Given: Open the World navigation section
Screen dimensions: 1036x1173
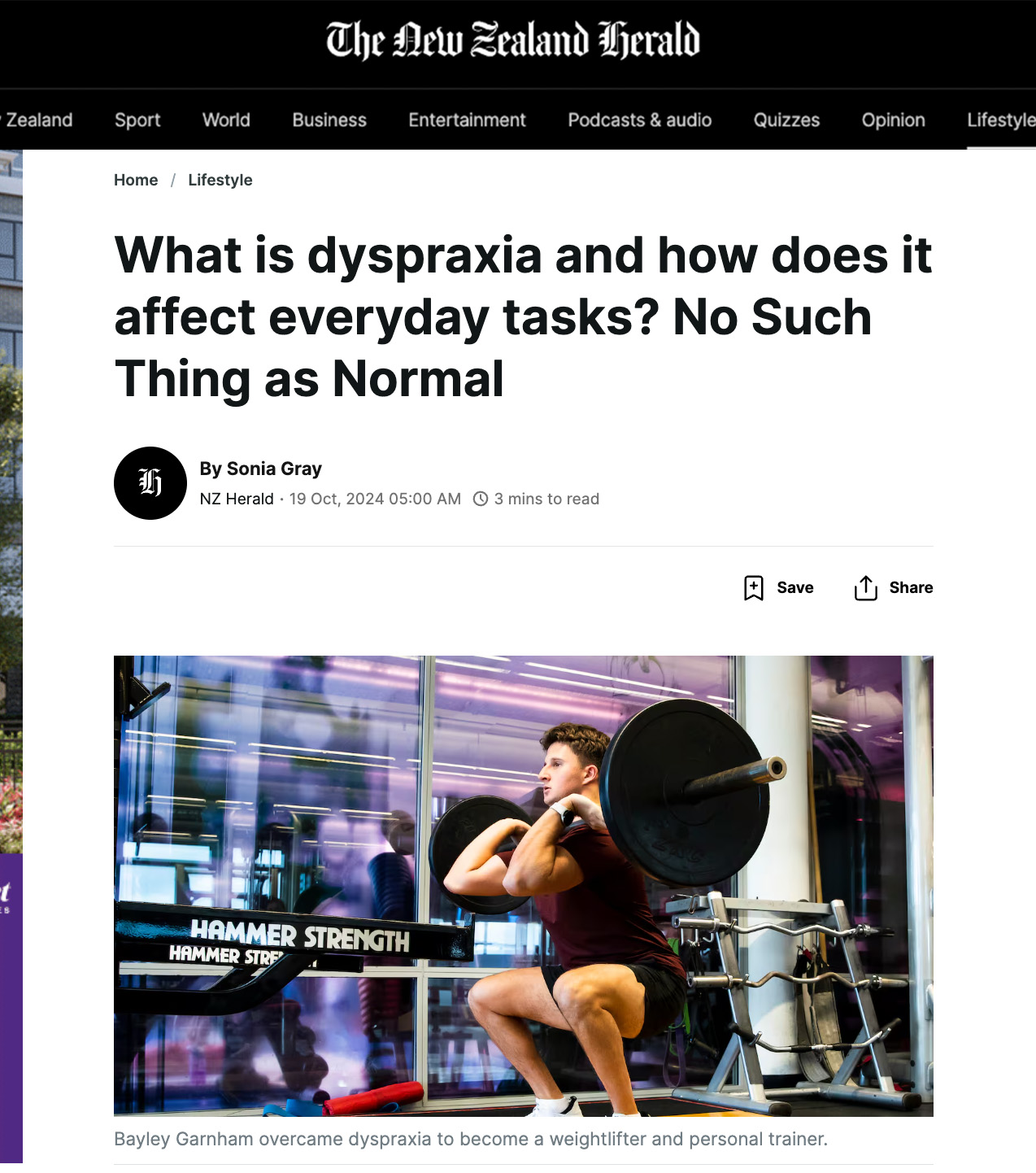Looking at the screenshot, I should (x=226, y=120).
